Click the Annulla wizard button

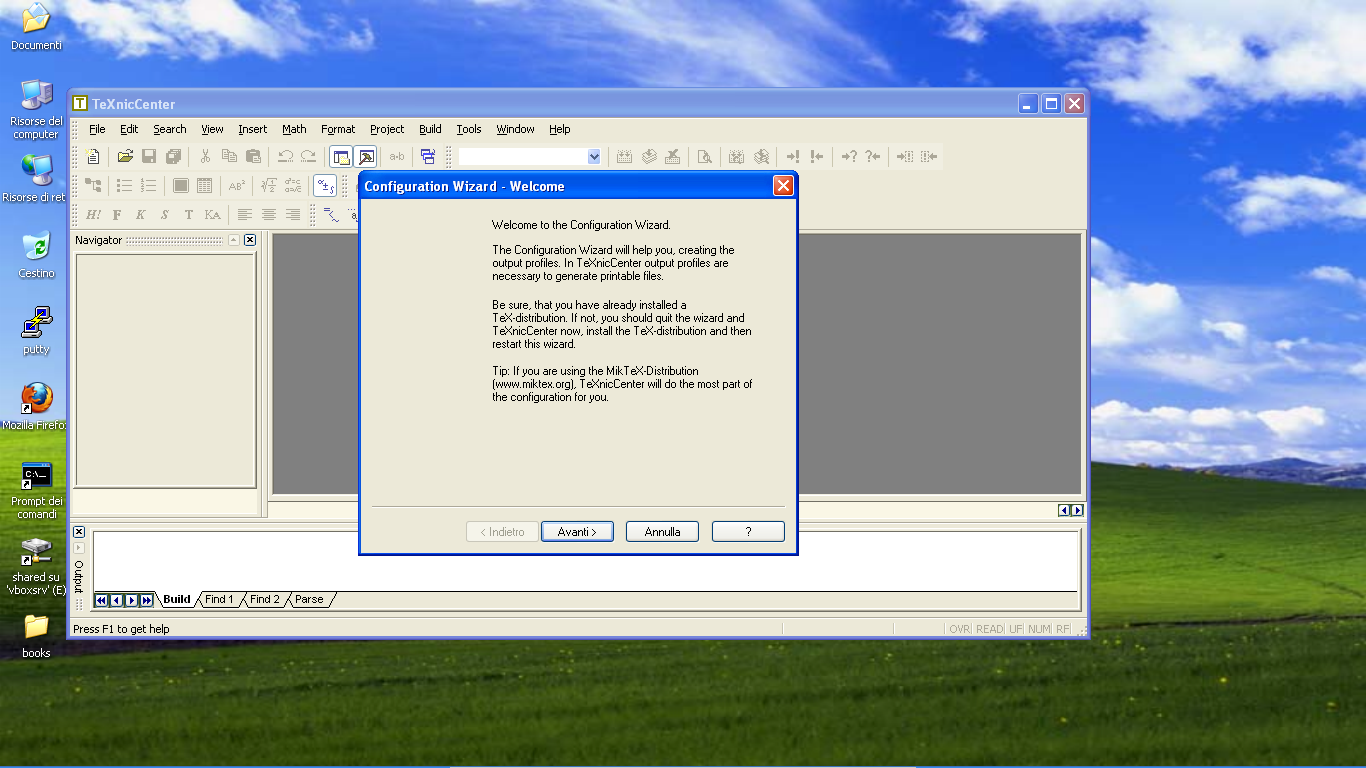tap(662, 532)
